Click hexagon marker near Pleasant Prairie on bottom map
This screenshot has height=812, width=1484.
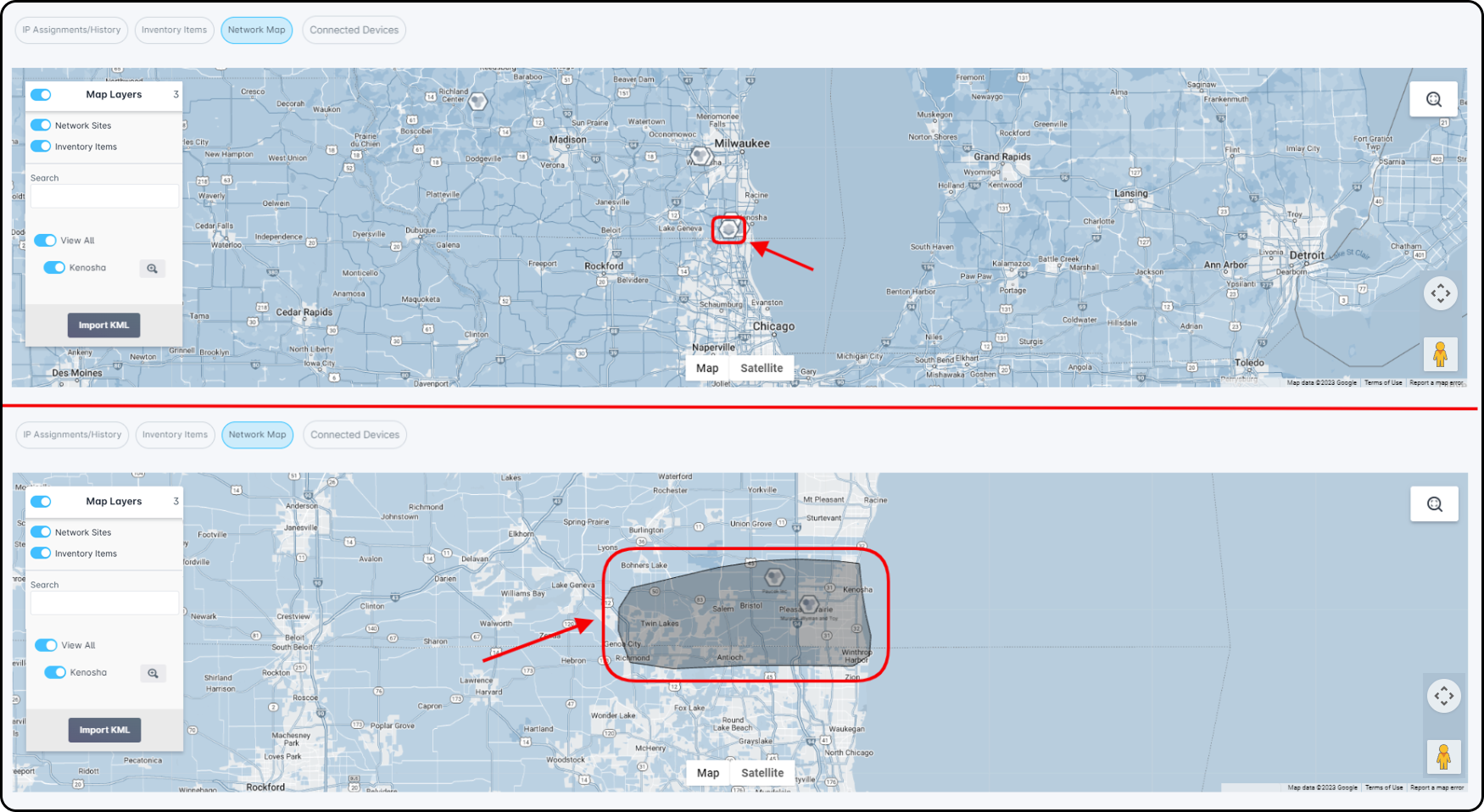(x=809, y=604)
